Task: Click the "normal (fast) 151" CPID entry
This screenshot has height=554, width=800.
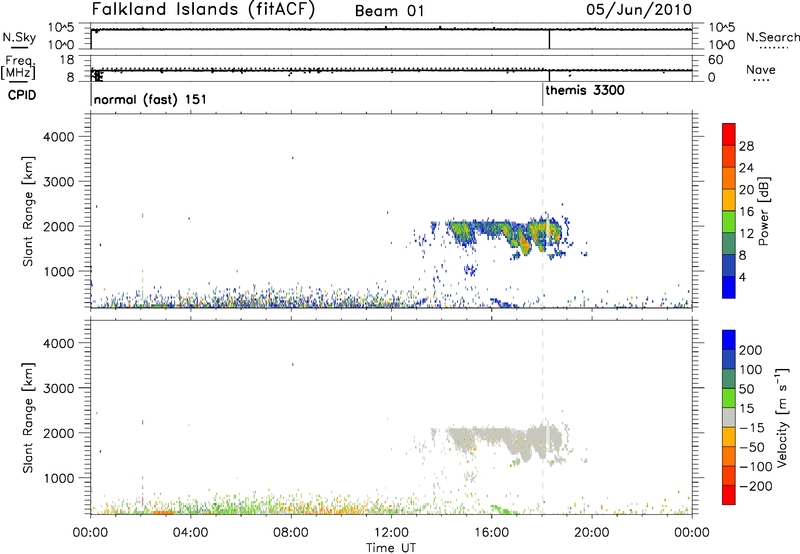Action: [150, 99]
